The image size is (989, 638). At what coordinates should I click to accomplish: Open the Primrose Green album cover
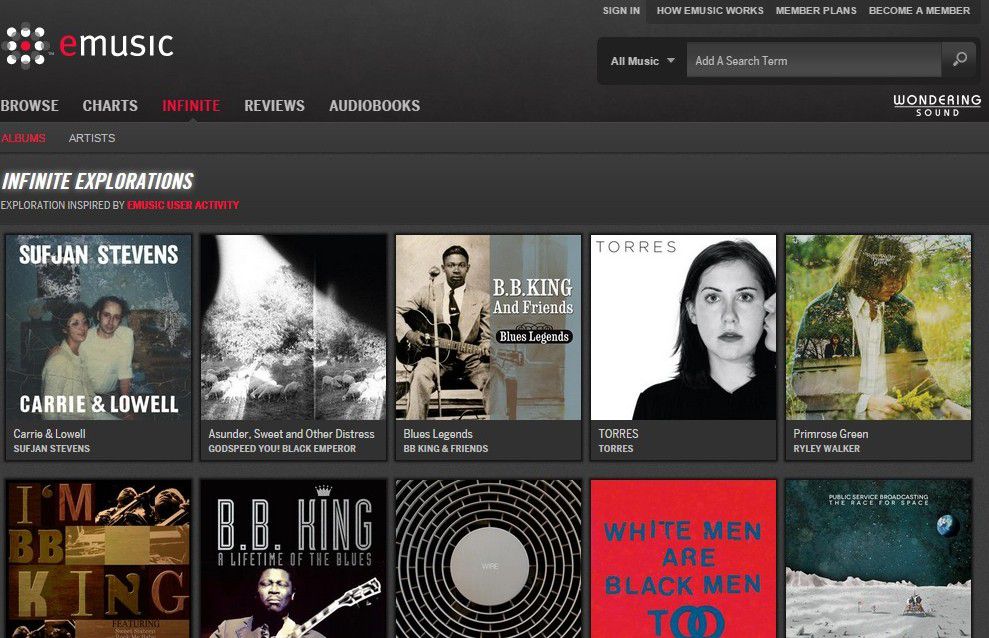tap(878, 327)
